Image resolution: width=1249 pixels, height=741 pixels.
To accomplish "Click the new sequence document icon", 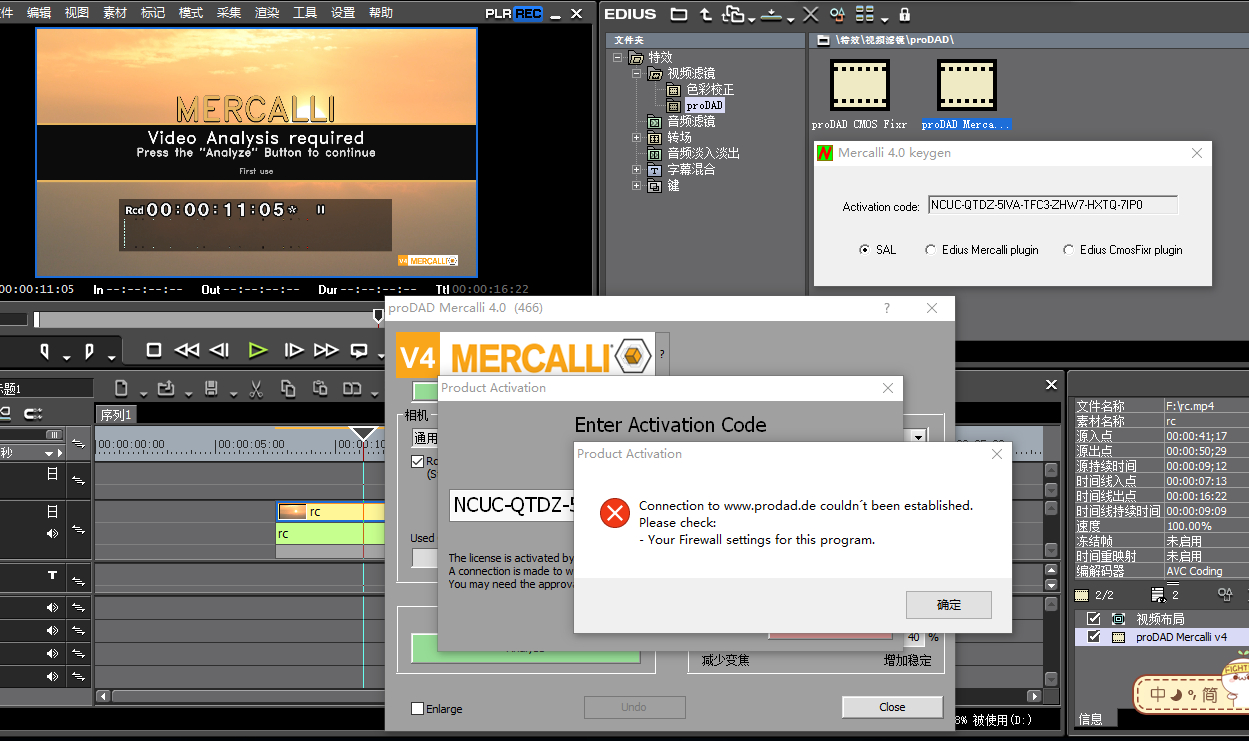I will tap(121, 388).
